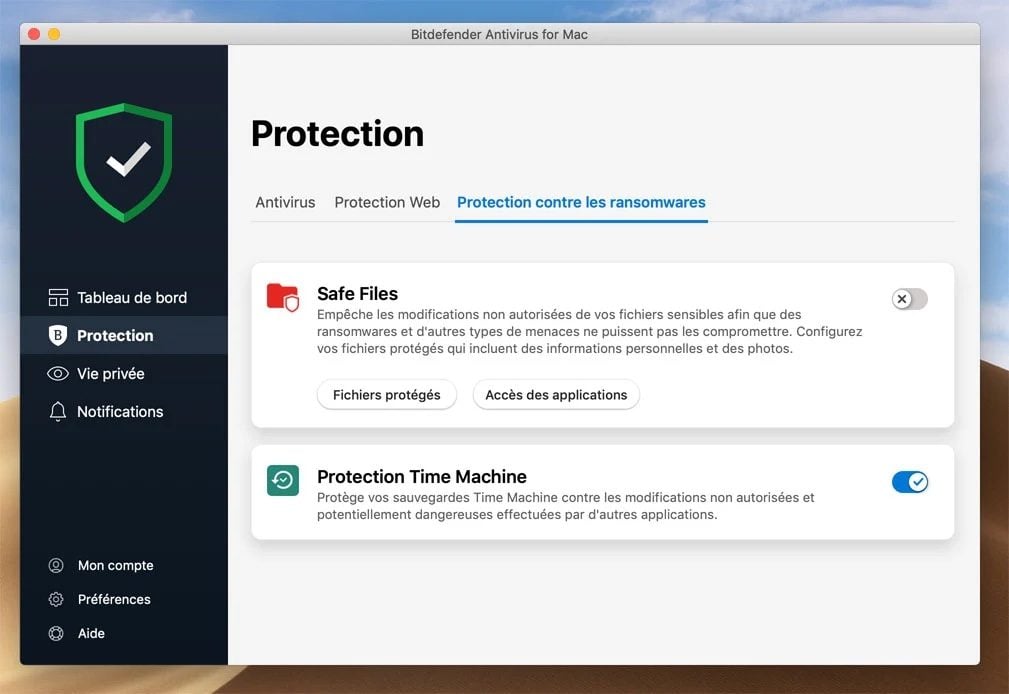This screenshot has height=694, width=1009.
Task: Open the Notifications sidebar item
Action: 120,411
